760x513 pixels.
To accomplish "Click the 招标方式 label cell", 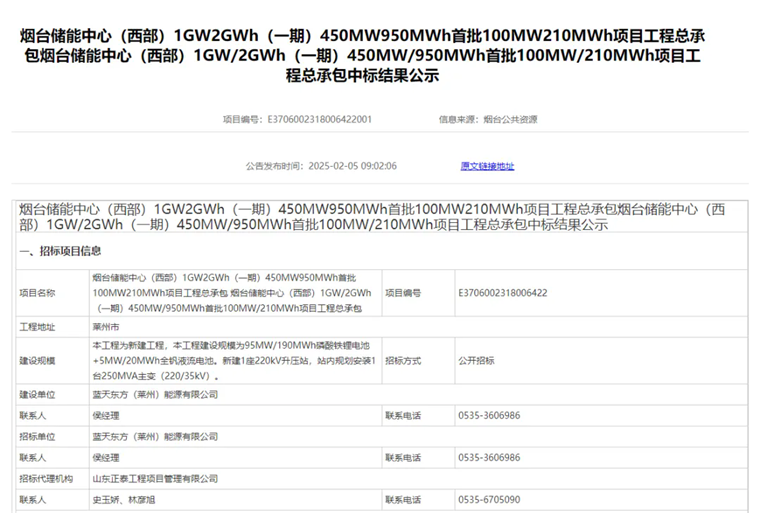I will pyautogui.click(x=403, y=360).
